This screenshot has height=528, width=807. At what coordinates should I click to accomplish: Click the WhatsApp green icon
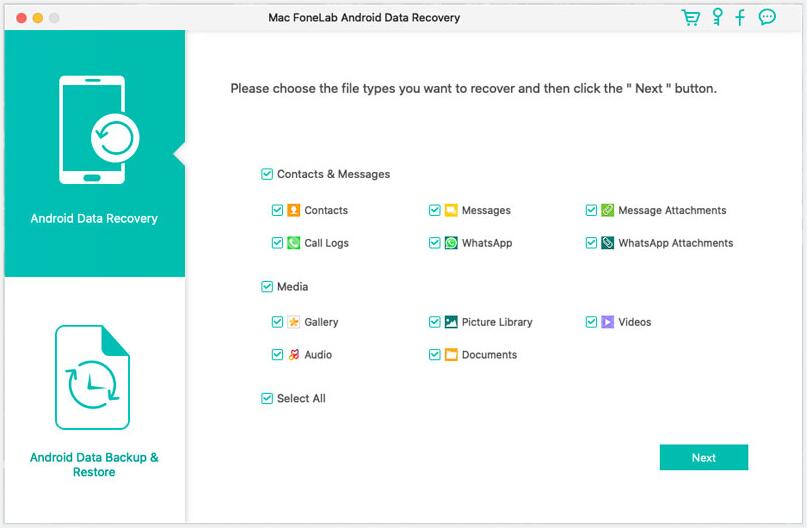451,243
